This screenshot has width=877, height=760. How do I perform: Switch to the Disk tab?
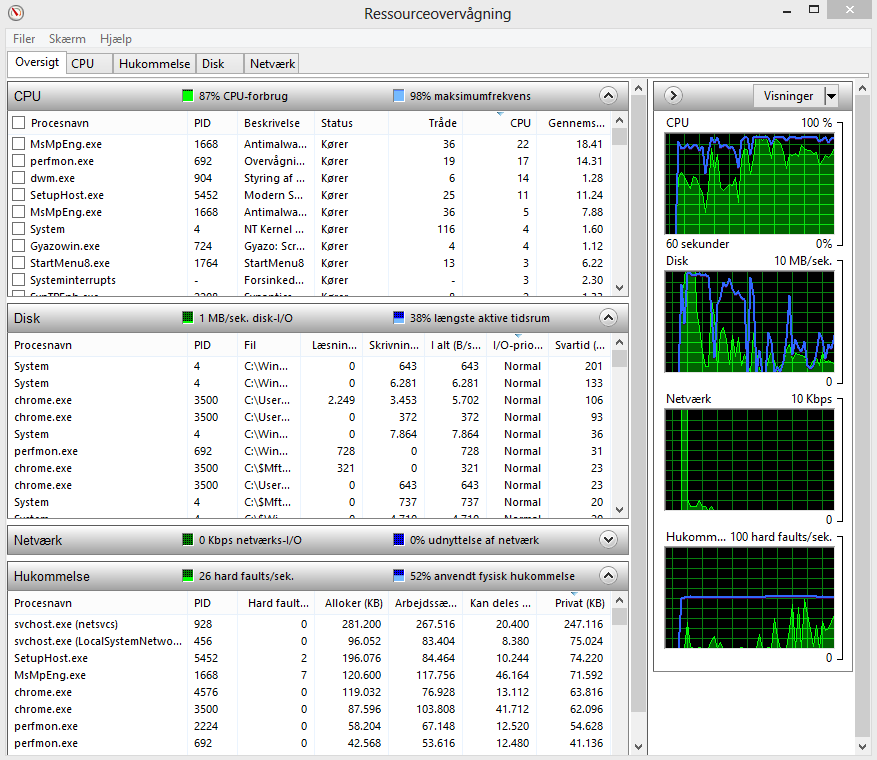pyautogui.click(x=219, y=64)
